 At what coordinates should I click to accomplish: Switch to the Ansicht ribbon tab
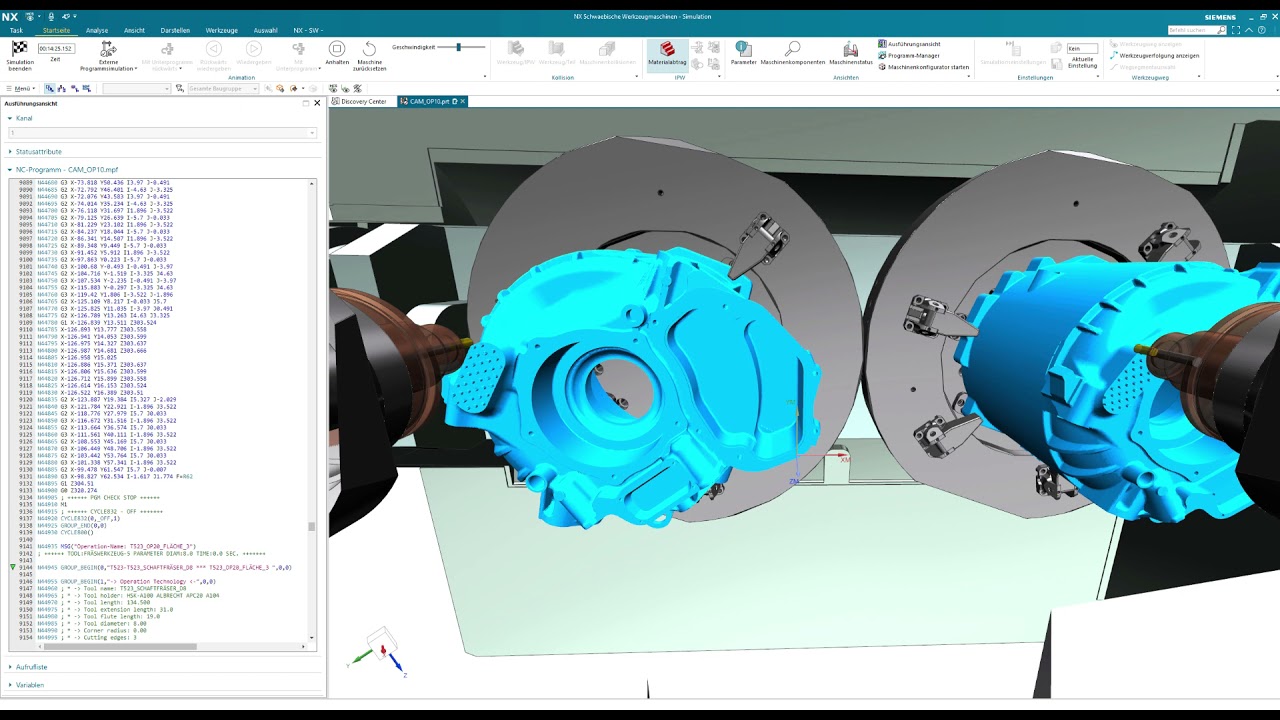pos(134,30)
